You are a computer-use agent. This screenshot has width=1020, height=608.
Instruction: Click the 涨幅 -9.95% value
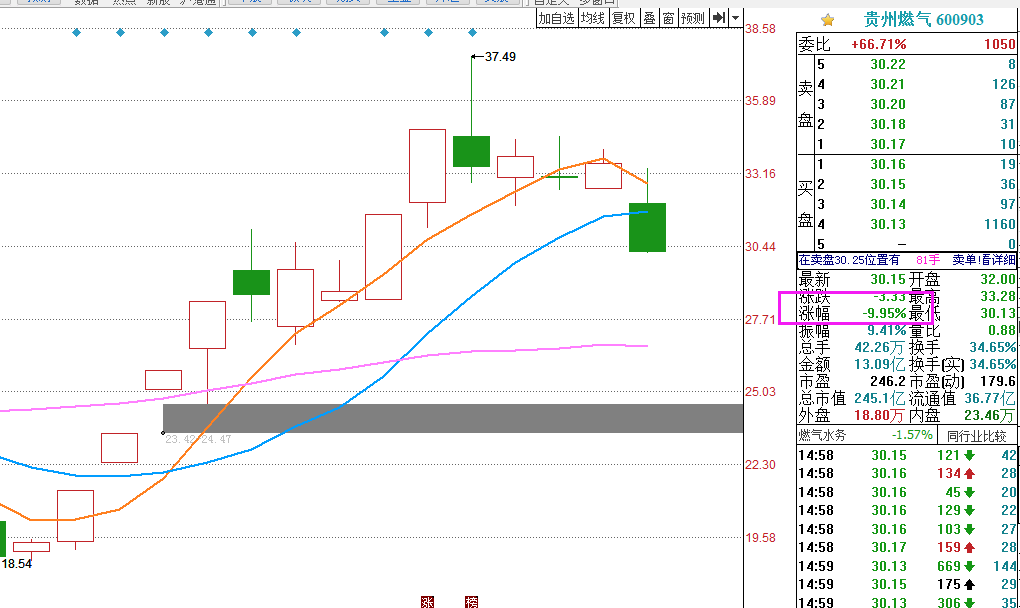(x=885, y=313)
